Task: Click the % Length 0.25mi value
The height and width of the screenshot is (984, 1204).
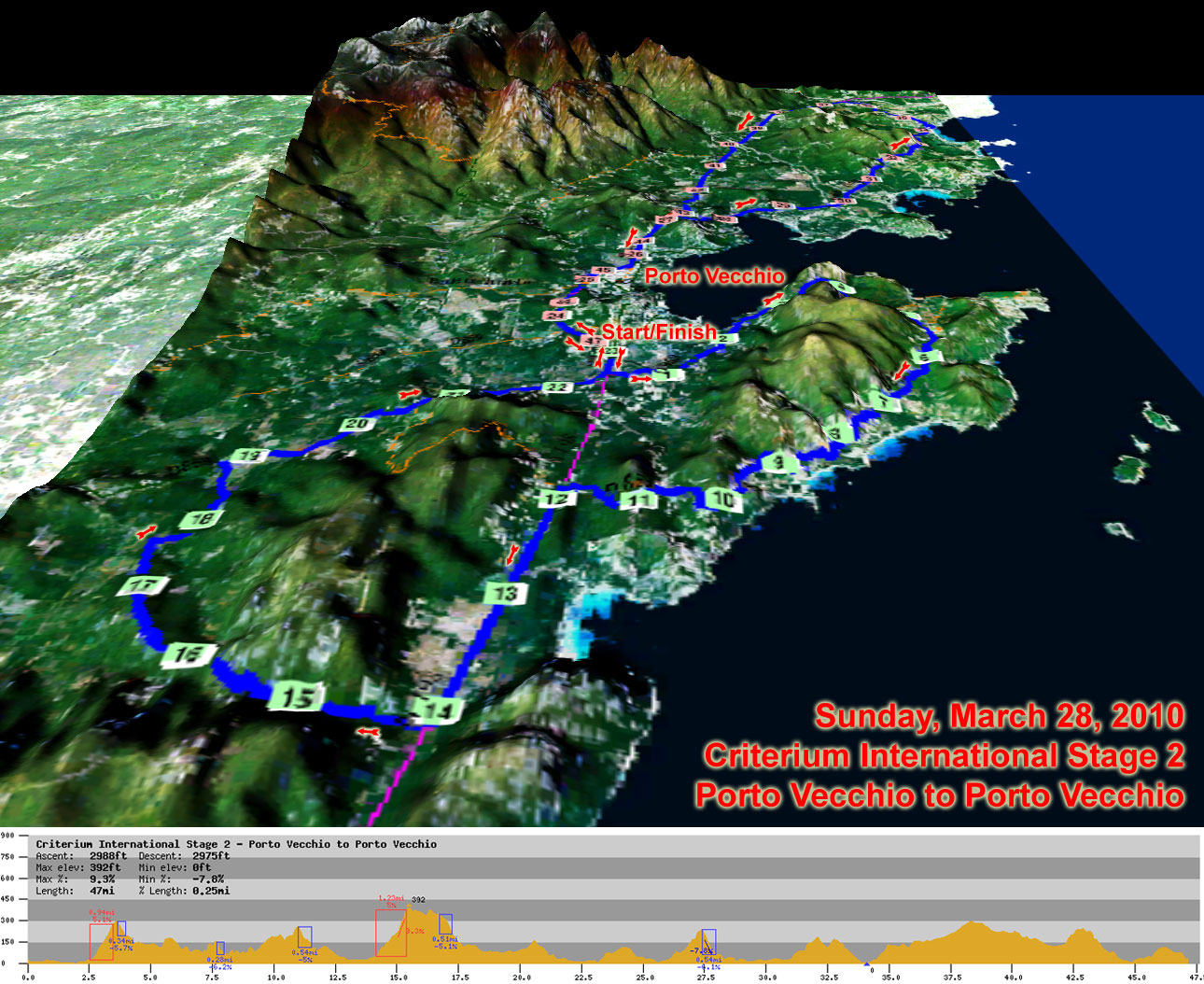Action: 211,891
